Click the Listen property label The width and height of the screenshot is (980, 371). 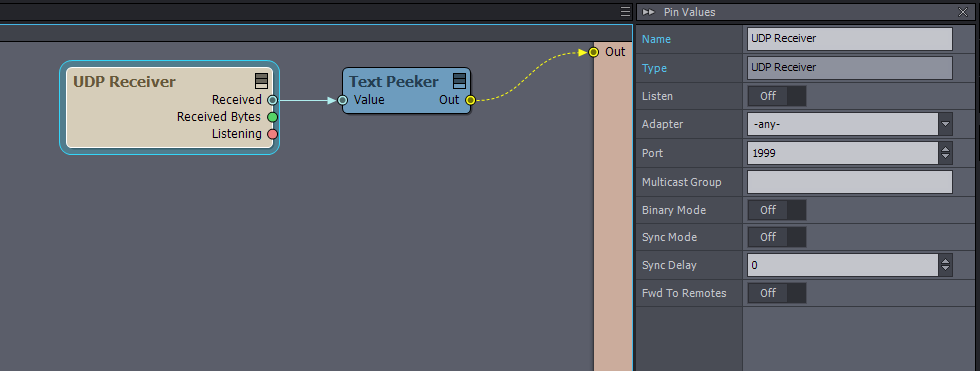point(658,96)
